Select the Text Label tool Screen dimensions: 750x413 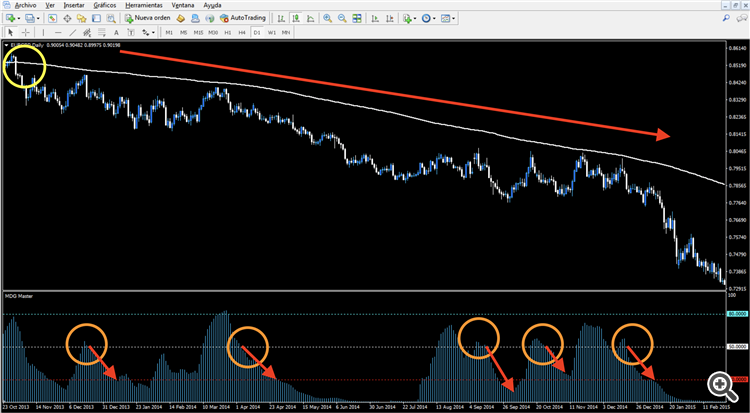131,33
